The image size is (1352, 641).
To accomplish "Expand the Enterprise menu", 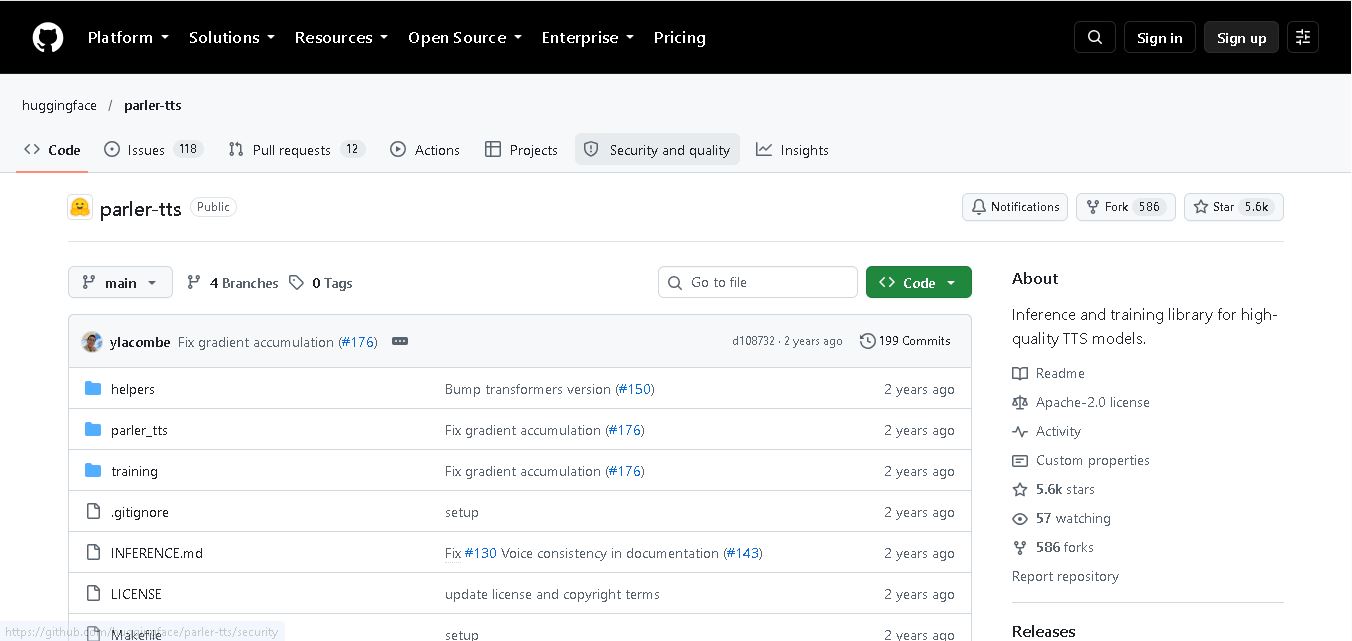I will click(x=588, y=37).
